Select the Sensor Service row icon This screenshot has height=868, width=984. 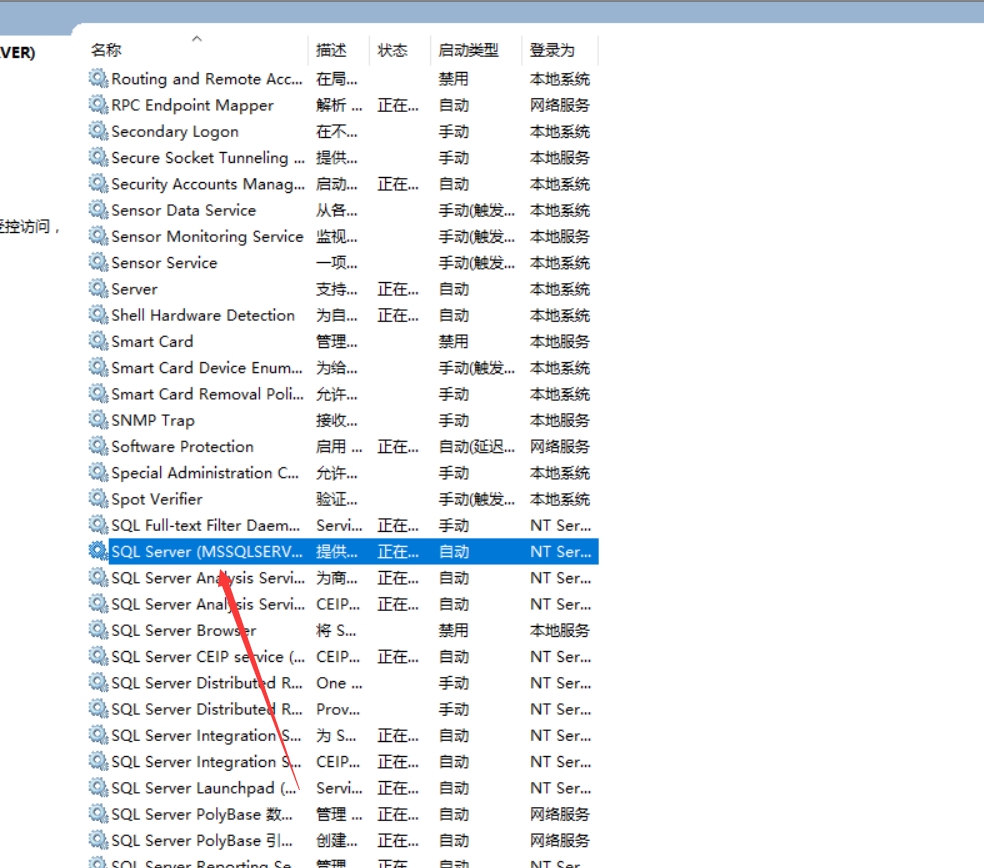click(98, 262)
